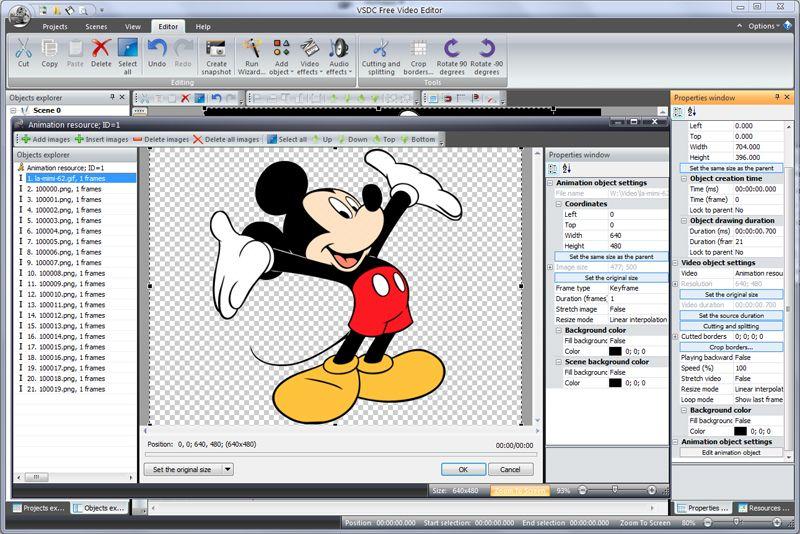Click the Zoom To Screen status label
The height and width of the screenshot is (534, 800).
[645, 523]
